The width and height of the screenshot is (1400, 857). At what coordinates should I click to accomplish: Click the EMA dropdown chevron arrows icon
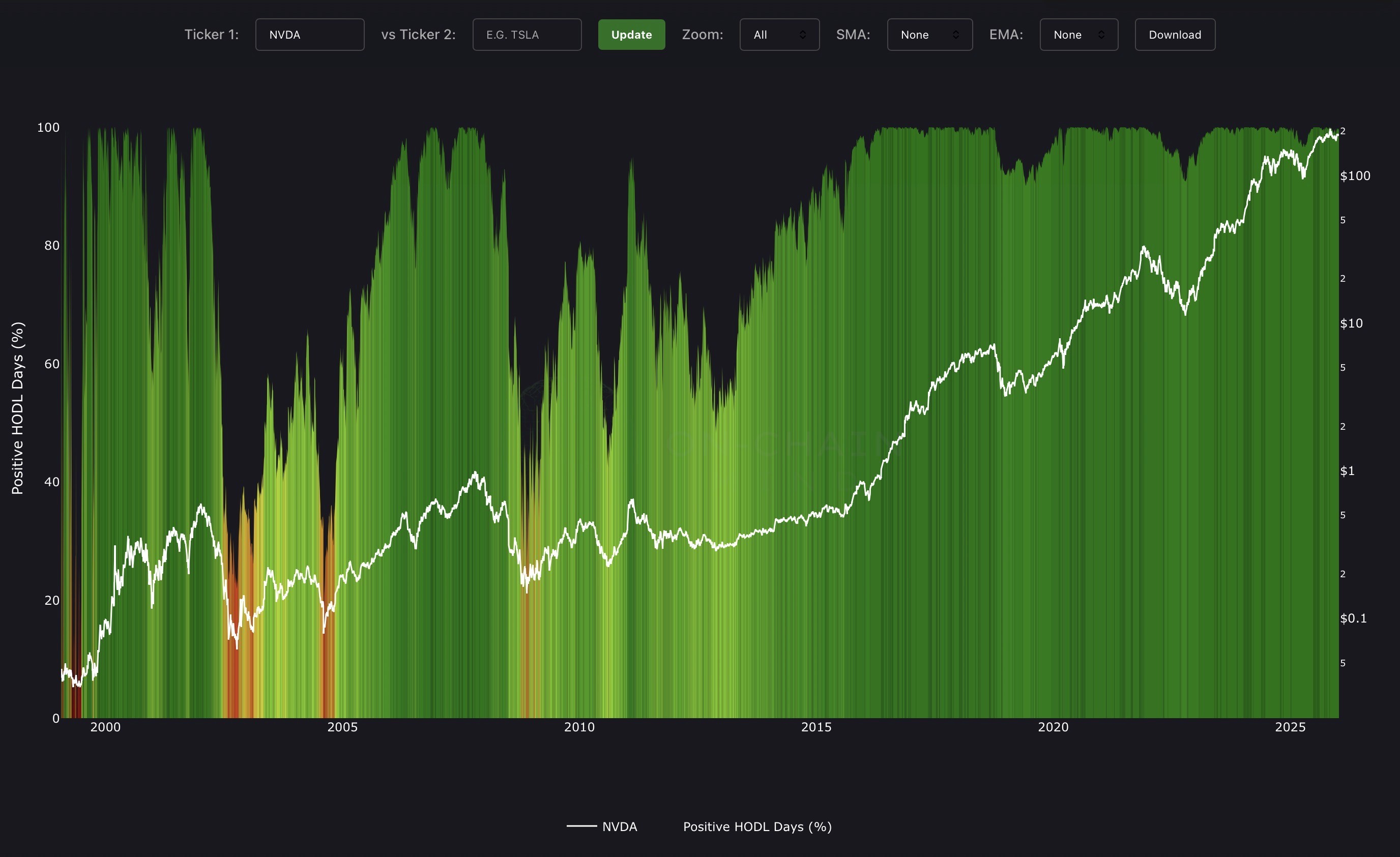coord(1101,35)
